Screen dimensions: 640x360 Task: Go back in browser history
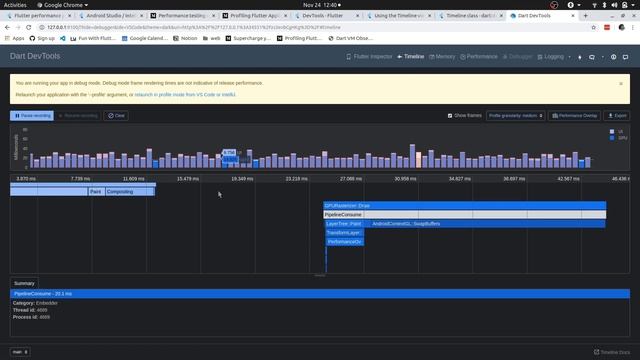click(x=7, y=27)
